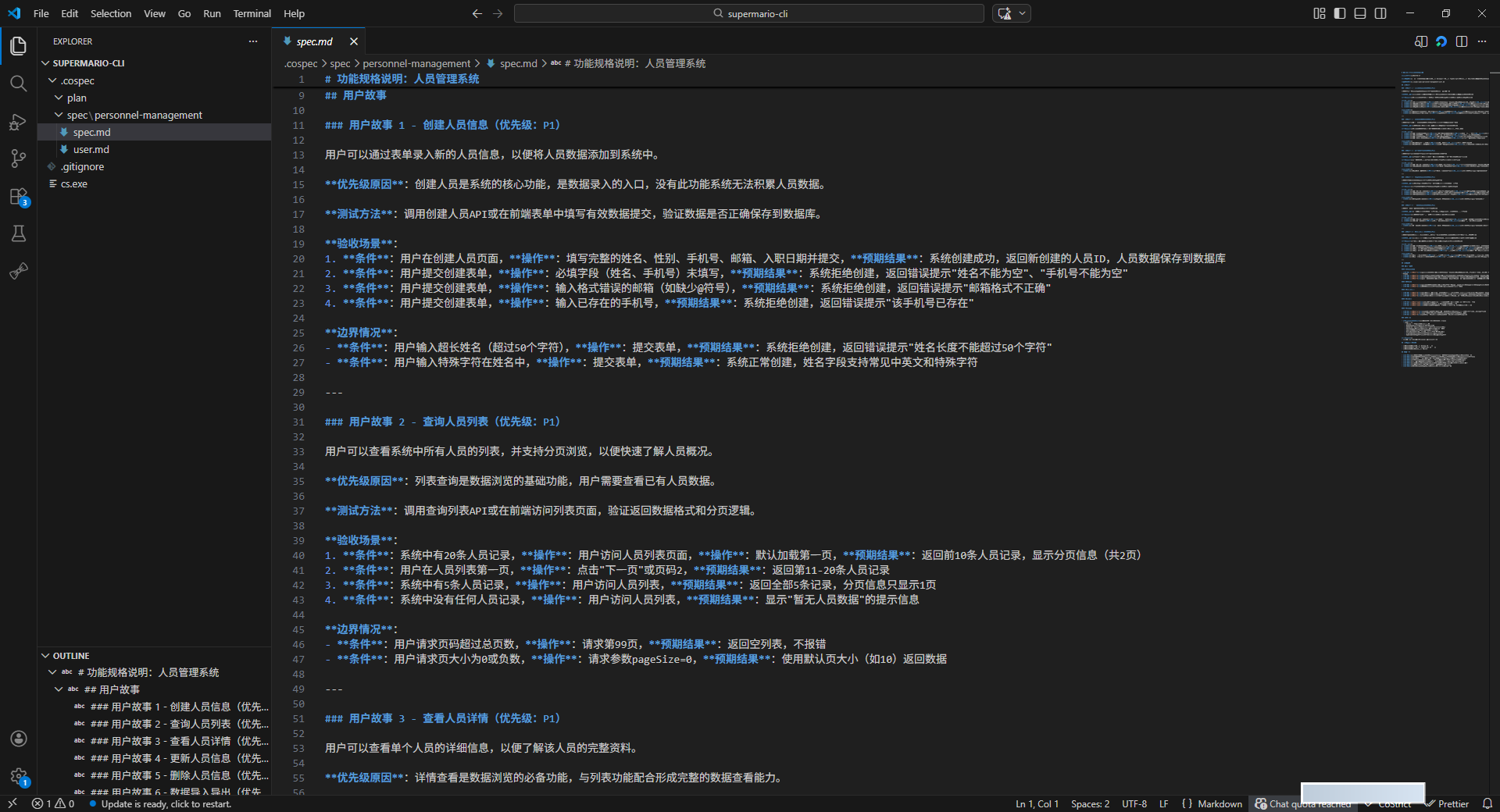Open the Accounts icon
Screen dimensions: 1500x812
[19, 739]
